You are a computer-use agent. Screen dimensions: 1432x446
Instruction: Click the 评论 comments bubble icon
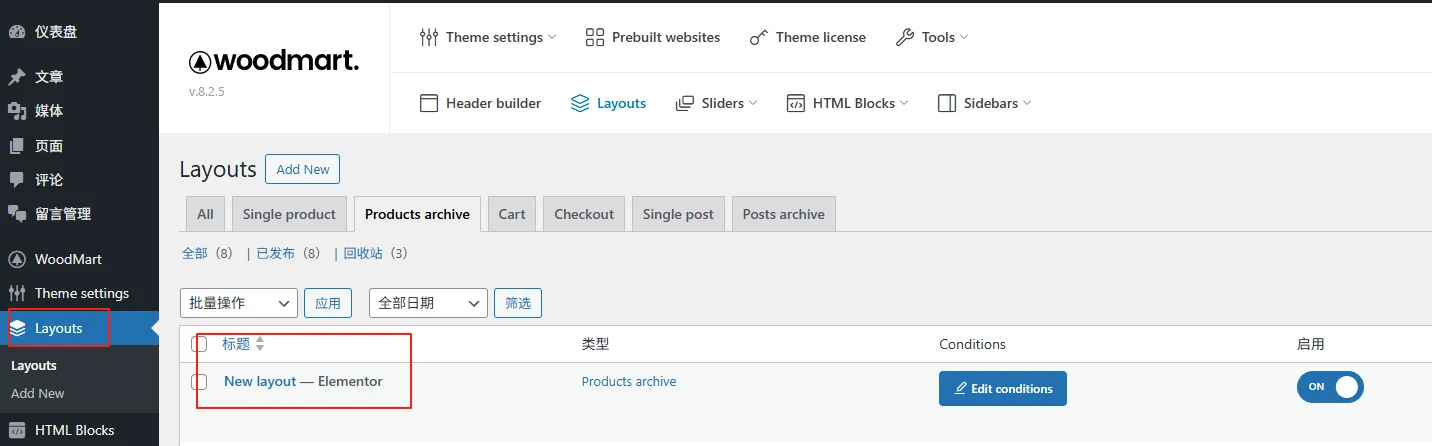(17, 180)
